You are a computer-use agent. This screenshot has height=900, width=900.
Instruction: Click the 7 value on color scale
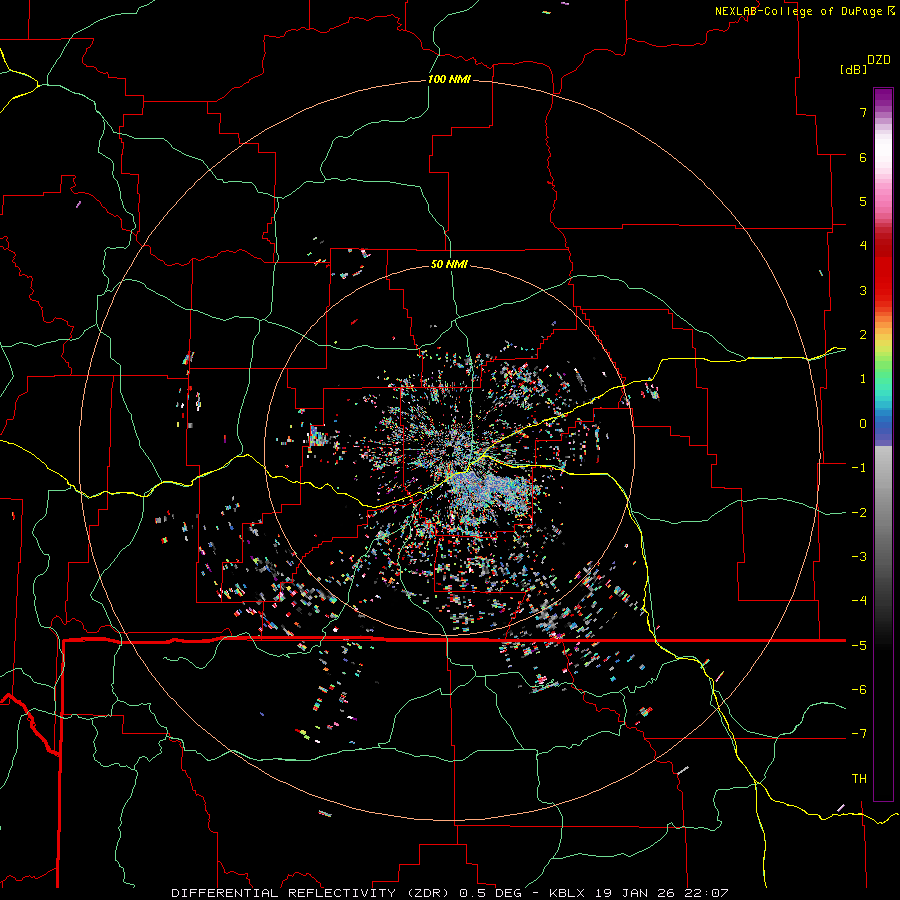coord(863,112)
